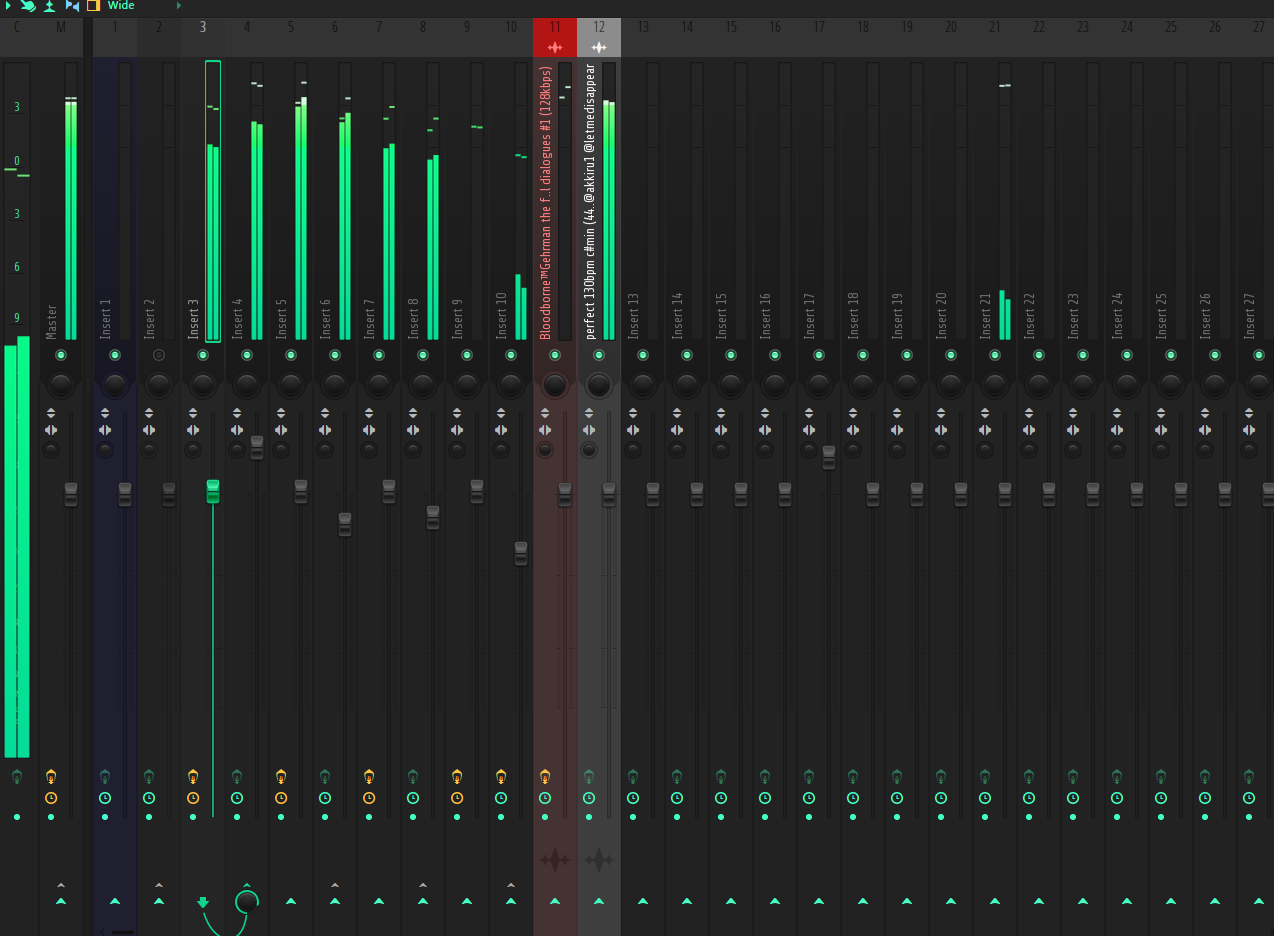This screenshot has height=936, width=1274.
Task: Mute Insert 8 via its green LED
Action: coord(423,355)
